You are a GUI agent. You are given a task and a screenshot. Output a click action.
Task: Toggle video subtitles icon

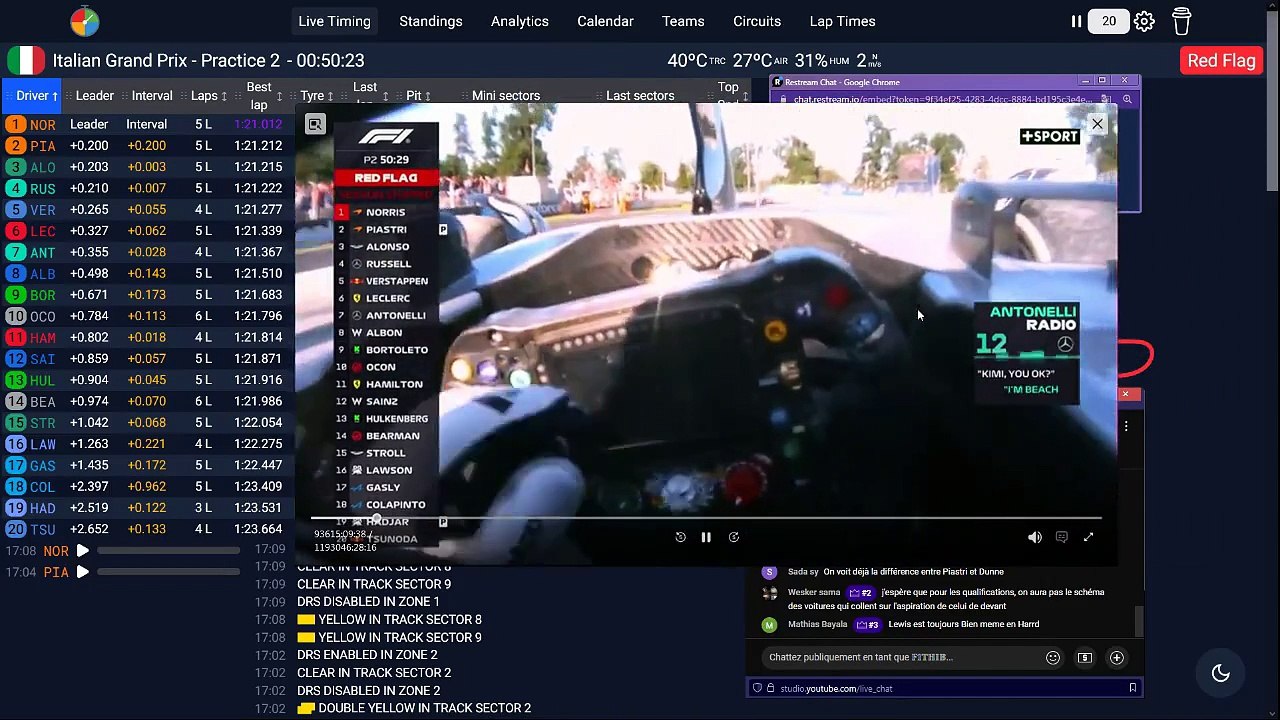(1062, 537)
